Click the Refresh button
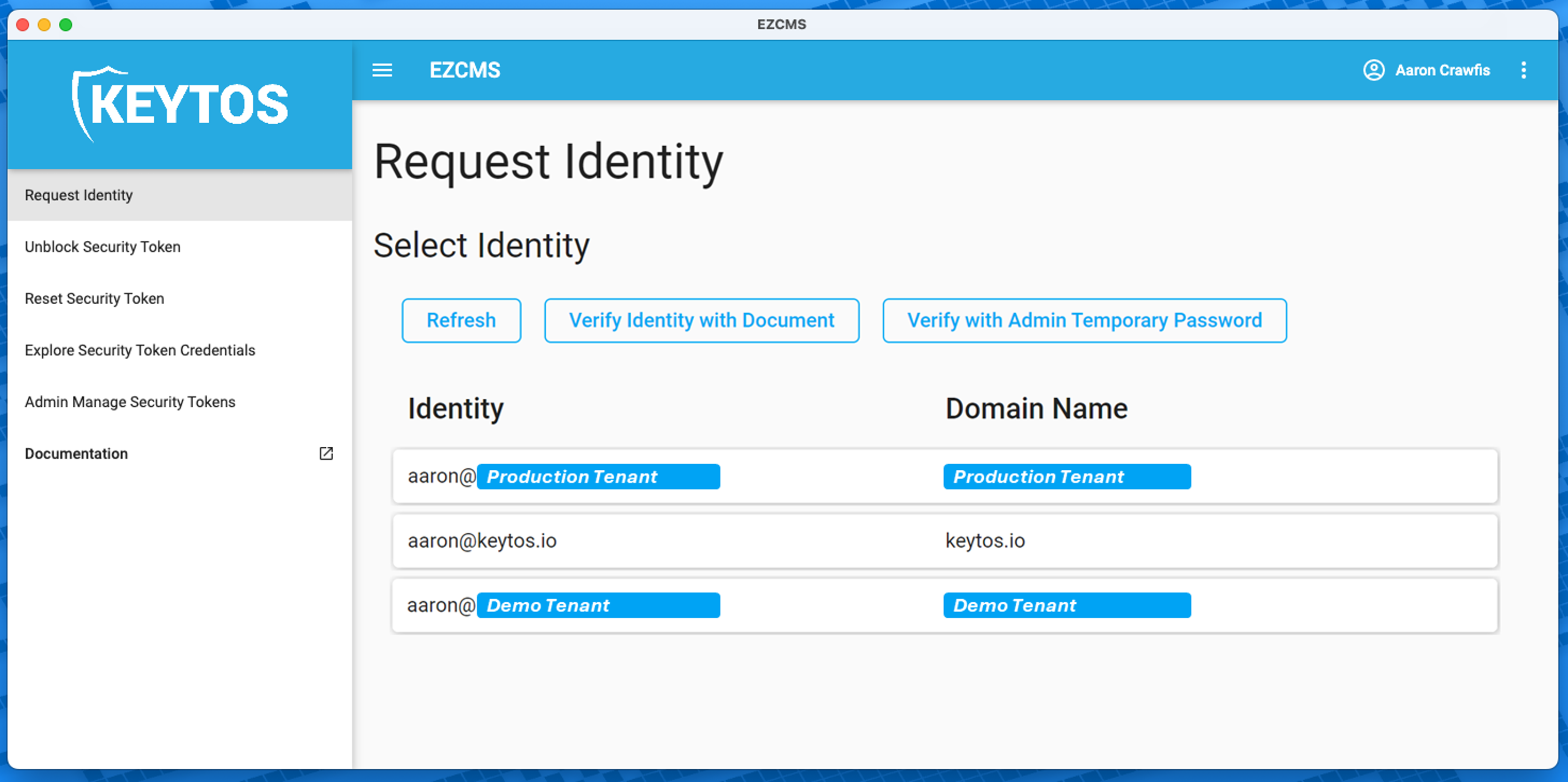The height and width of the screenshot is (782, 1568). point(461,320)
